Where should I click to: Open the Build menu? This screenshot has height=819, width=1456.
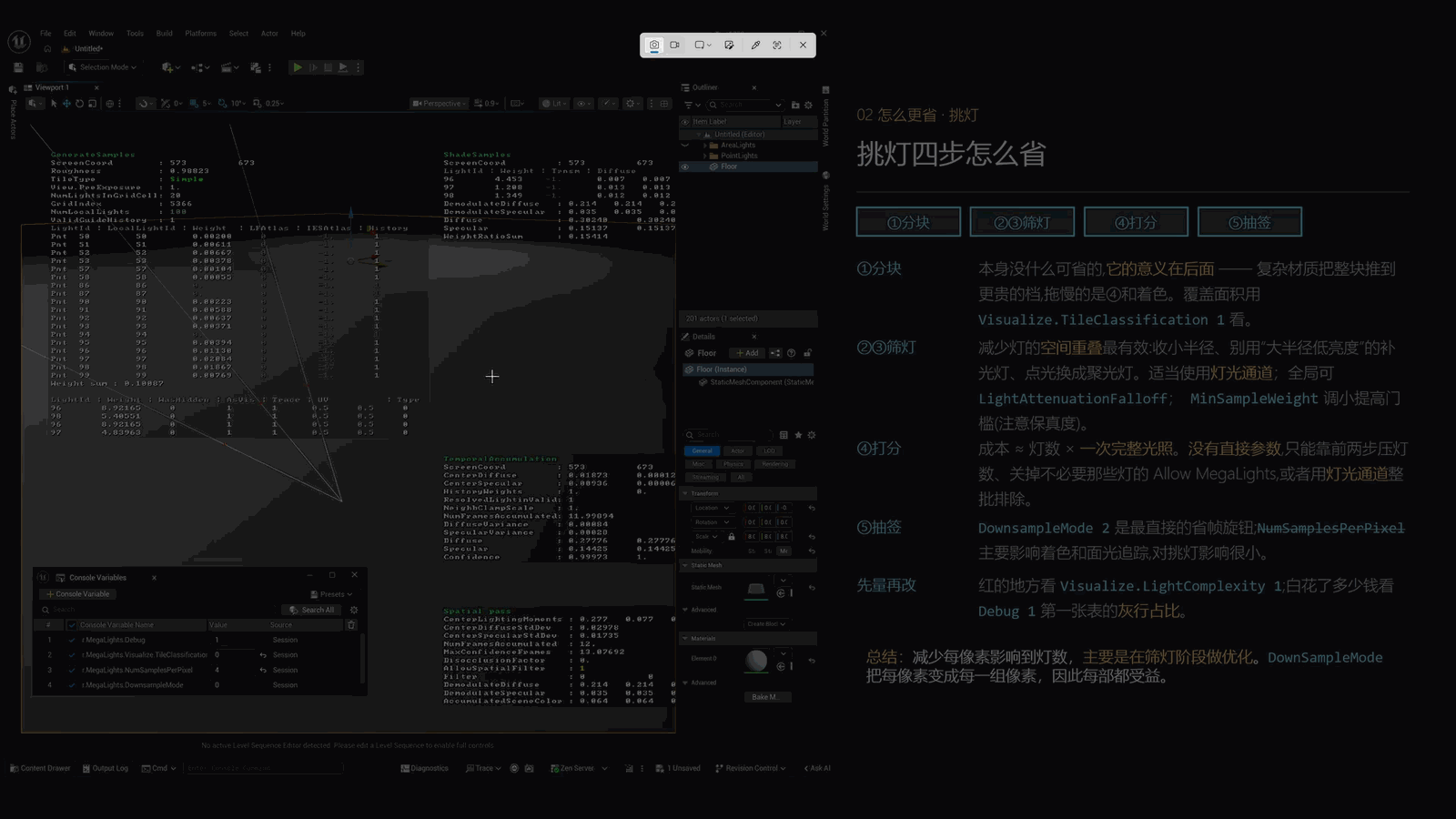[164, 34]
